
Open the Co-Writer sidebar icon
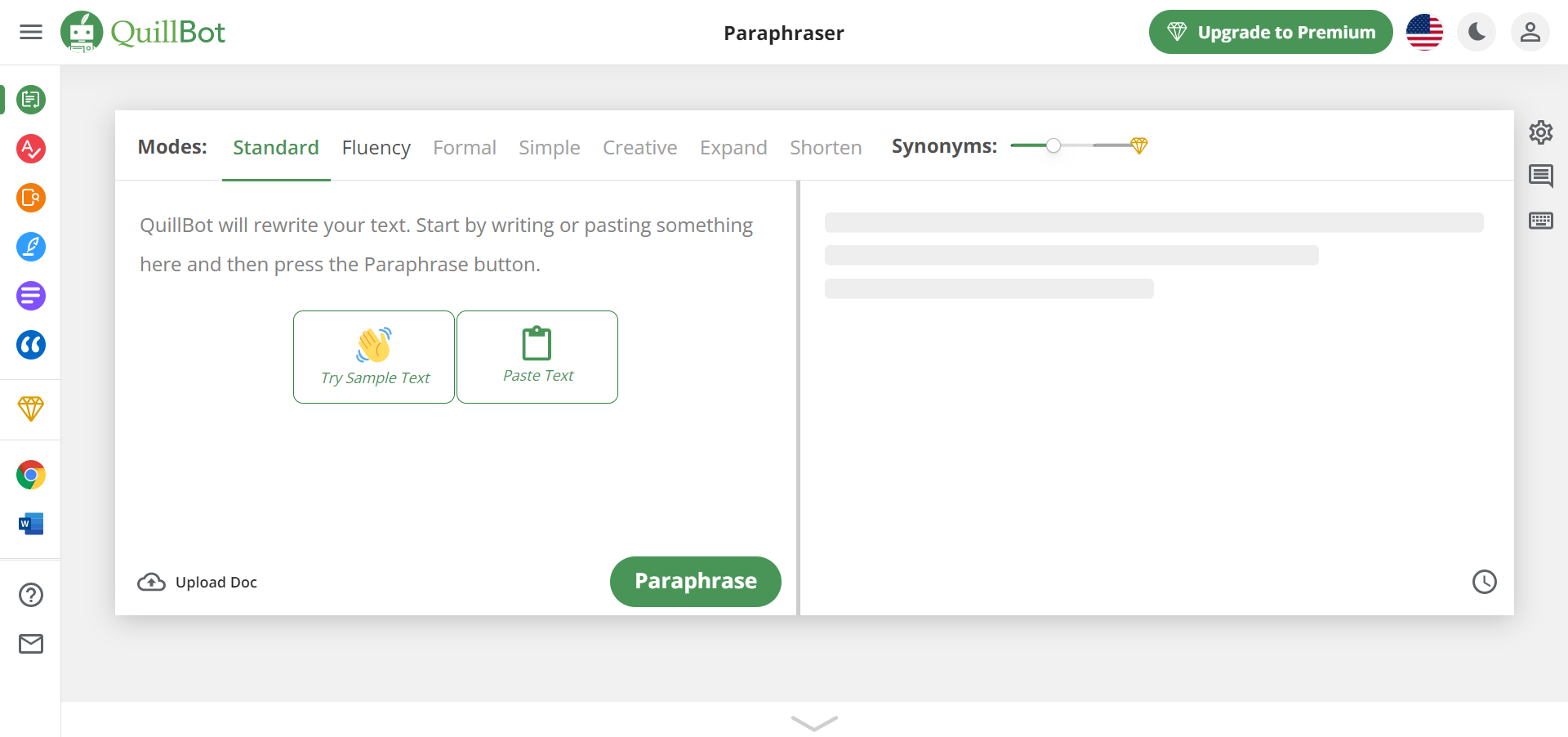(31, 247)
